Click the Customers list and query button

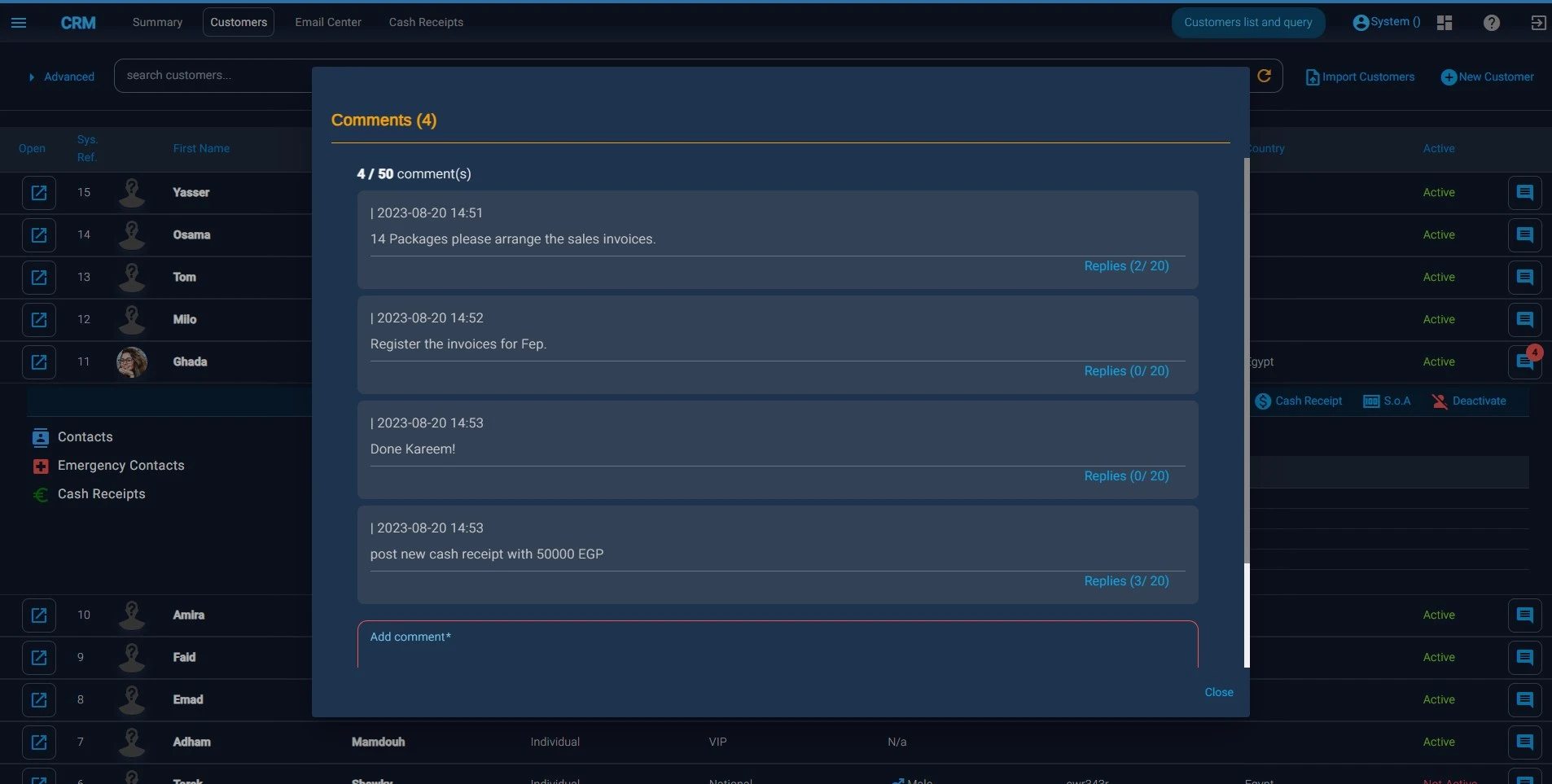pos(1248,22)
